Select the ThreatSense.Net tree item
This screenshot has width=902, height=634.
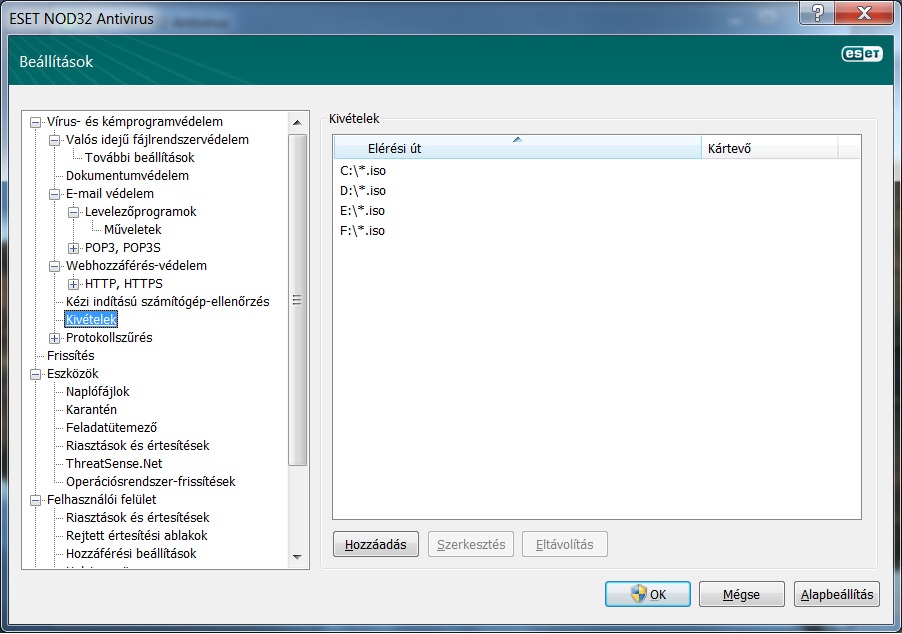[x=113, y=464]
